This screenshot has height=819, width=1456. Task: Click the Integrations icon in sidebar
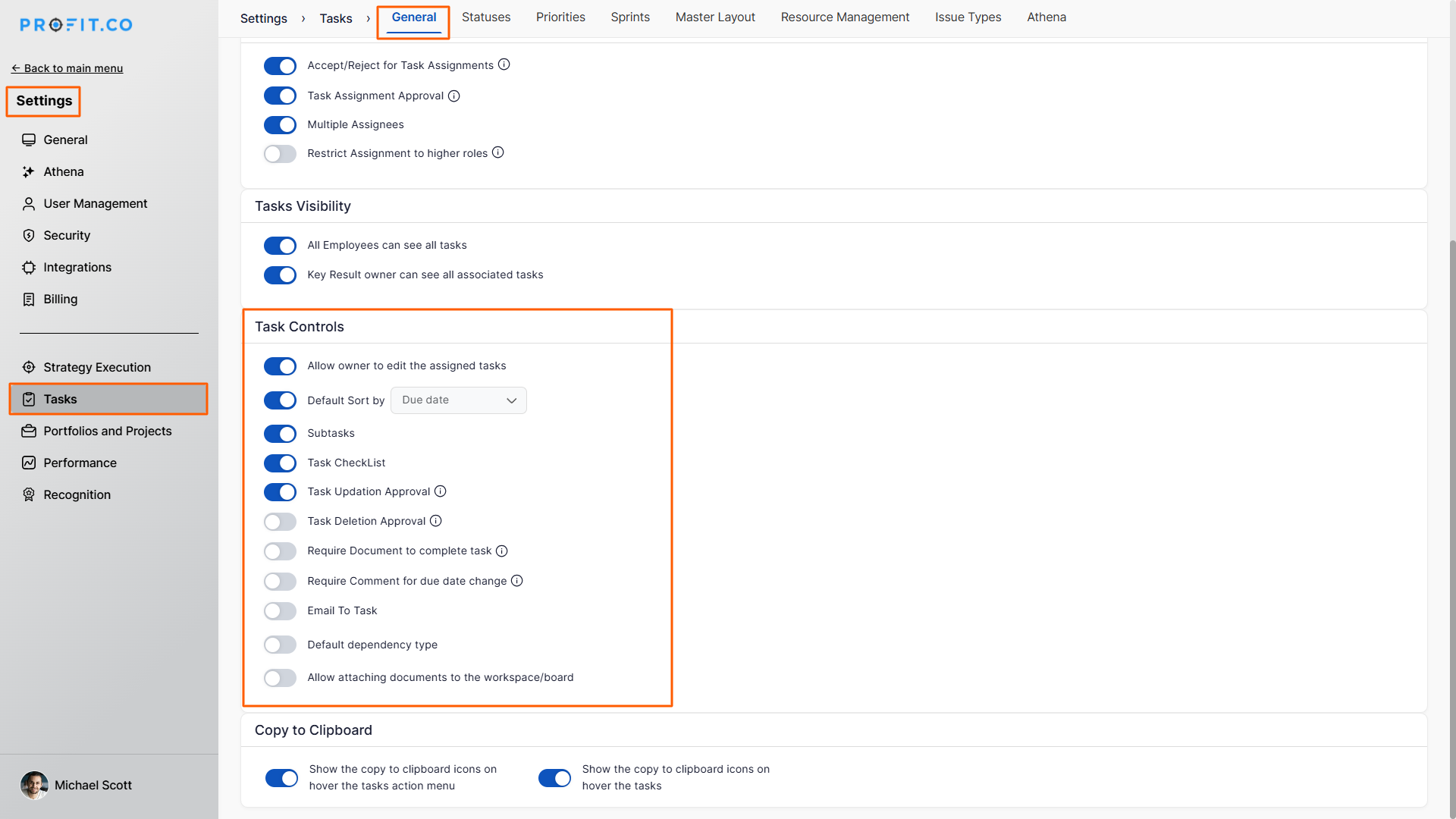pyautogui.click(x=29, y=268)
